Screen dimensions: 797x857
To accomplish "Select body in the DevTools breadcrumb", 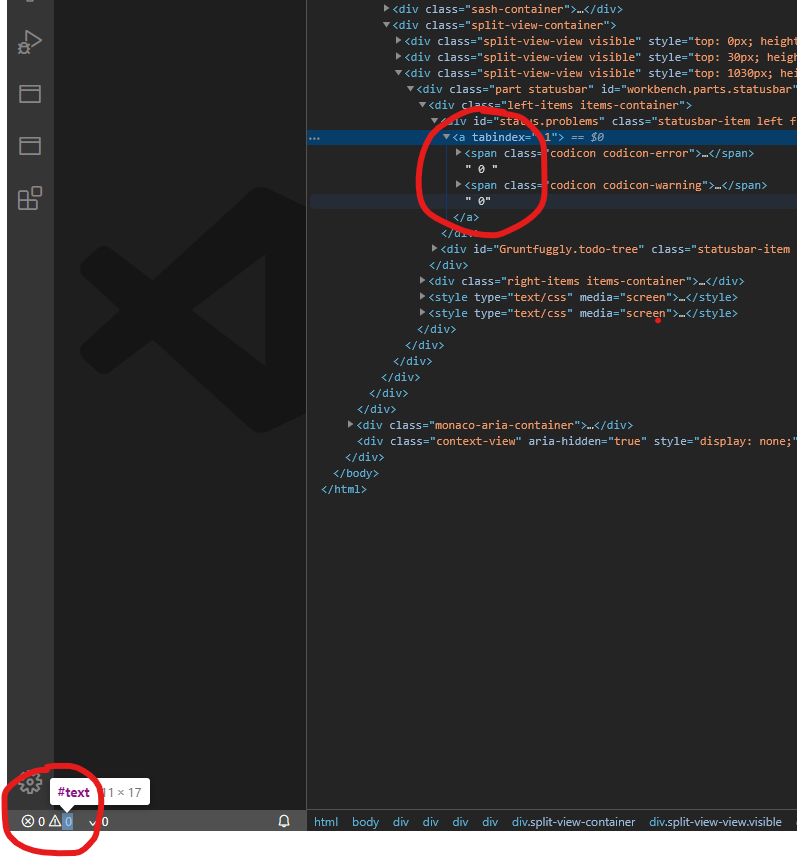I will coord(365,822).
